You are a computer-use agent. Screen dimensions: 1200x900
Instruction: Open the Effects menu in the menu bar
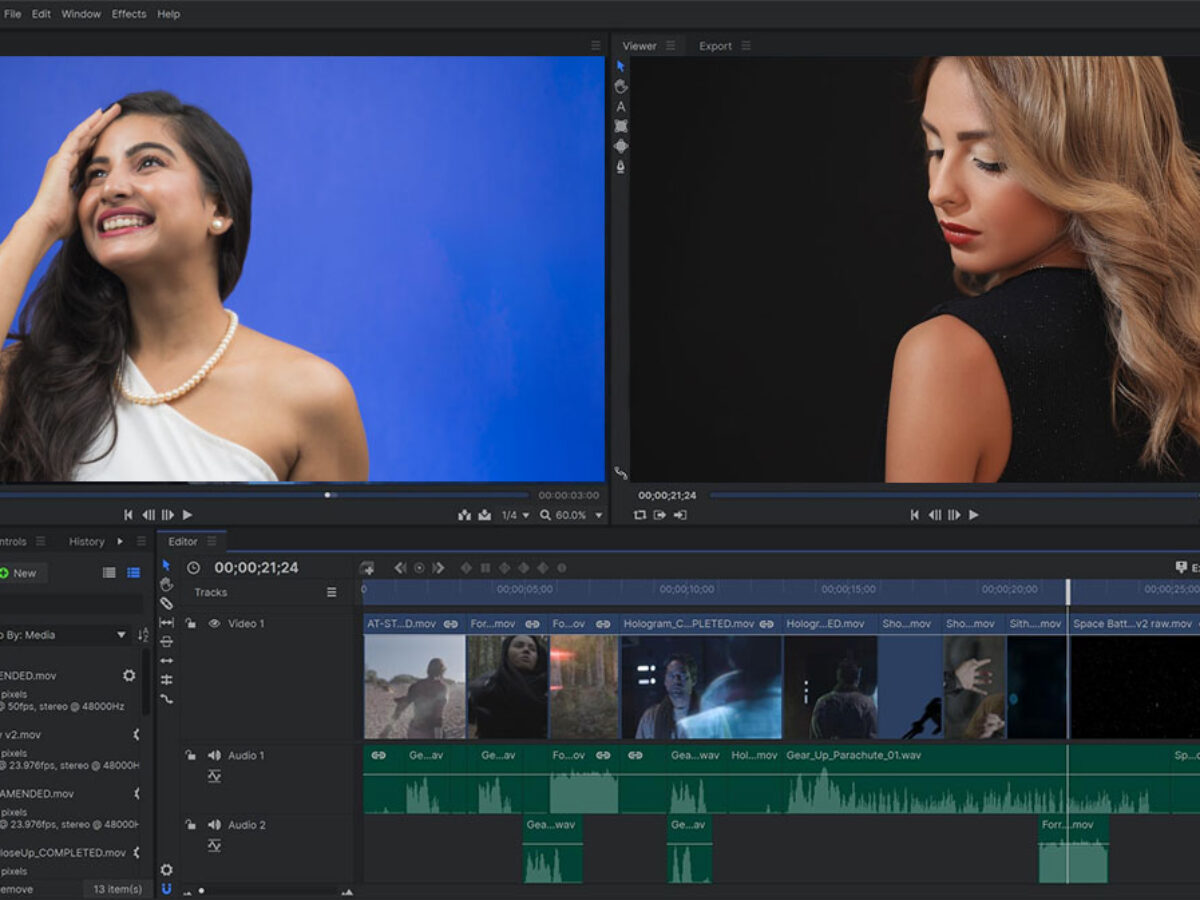[x=128, y=14]
